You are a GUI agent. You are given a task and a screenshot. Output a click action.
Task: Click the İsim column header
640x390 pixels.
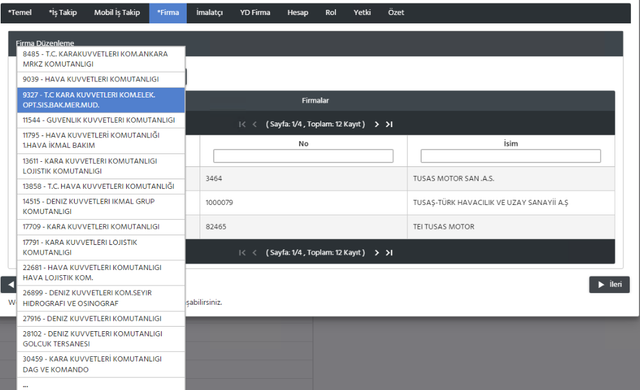[x=511, y=144]
